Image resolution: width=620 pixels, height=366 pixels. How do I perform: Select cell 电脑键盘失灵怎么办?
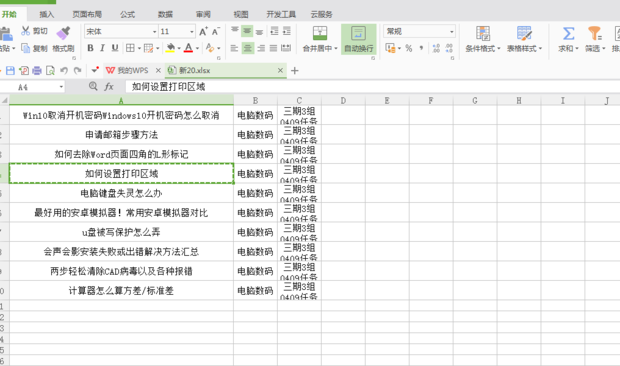coord(121,193)
